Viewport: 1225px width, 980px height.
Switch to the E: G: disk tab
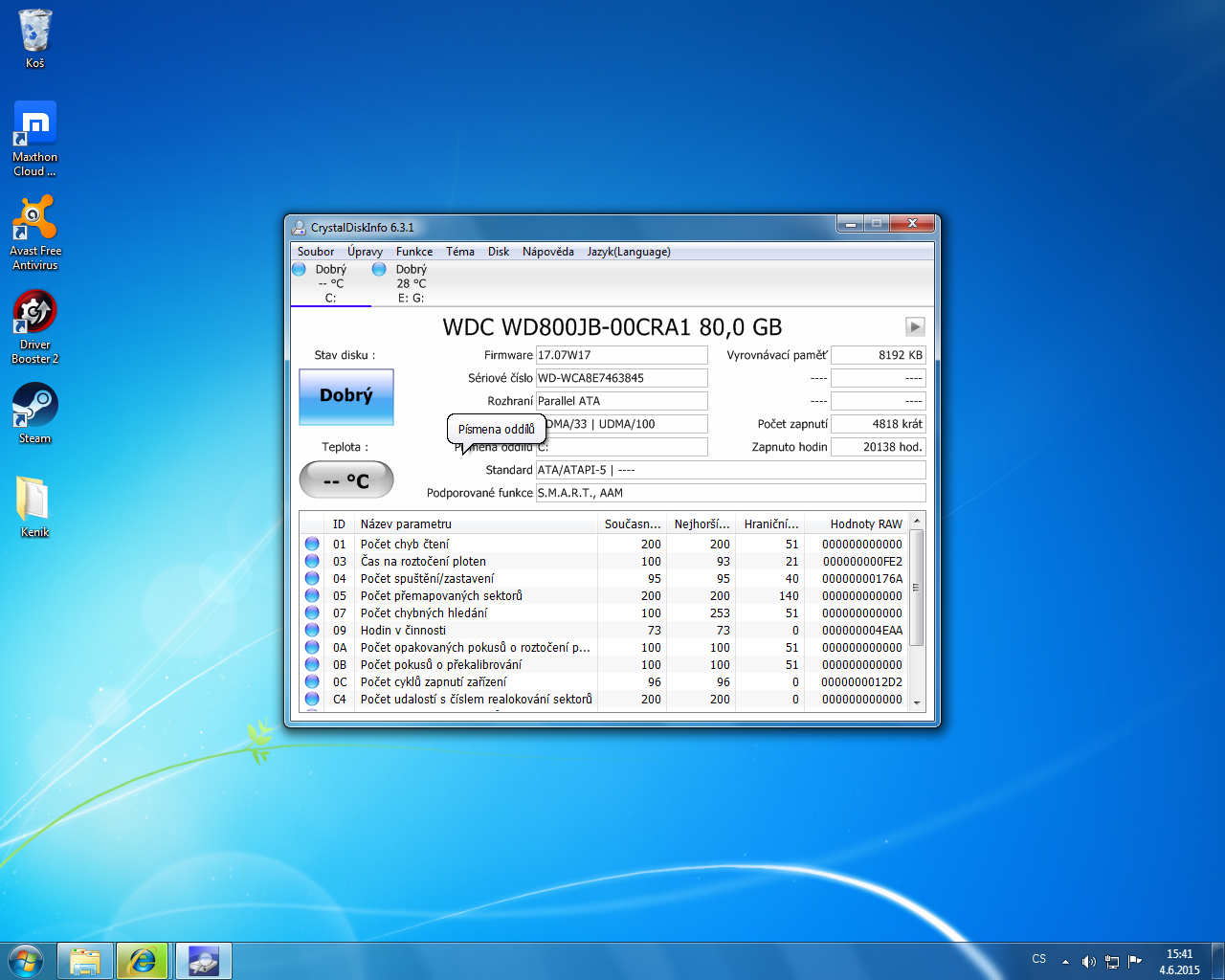tap(412, 283)
